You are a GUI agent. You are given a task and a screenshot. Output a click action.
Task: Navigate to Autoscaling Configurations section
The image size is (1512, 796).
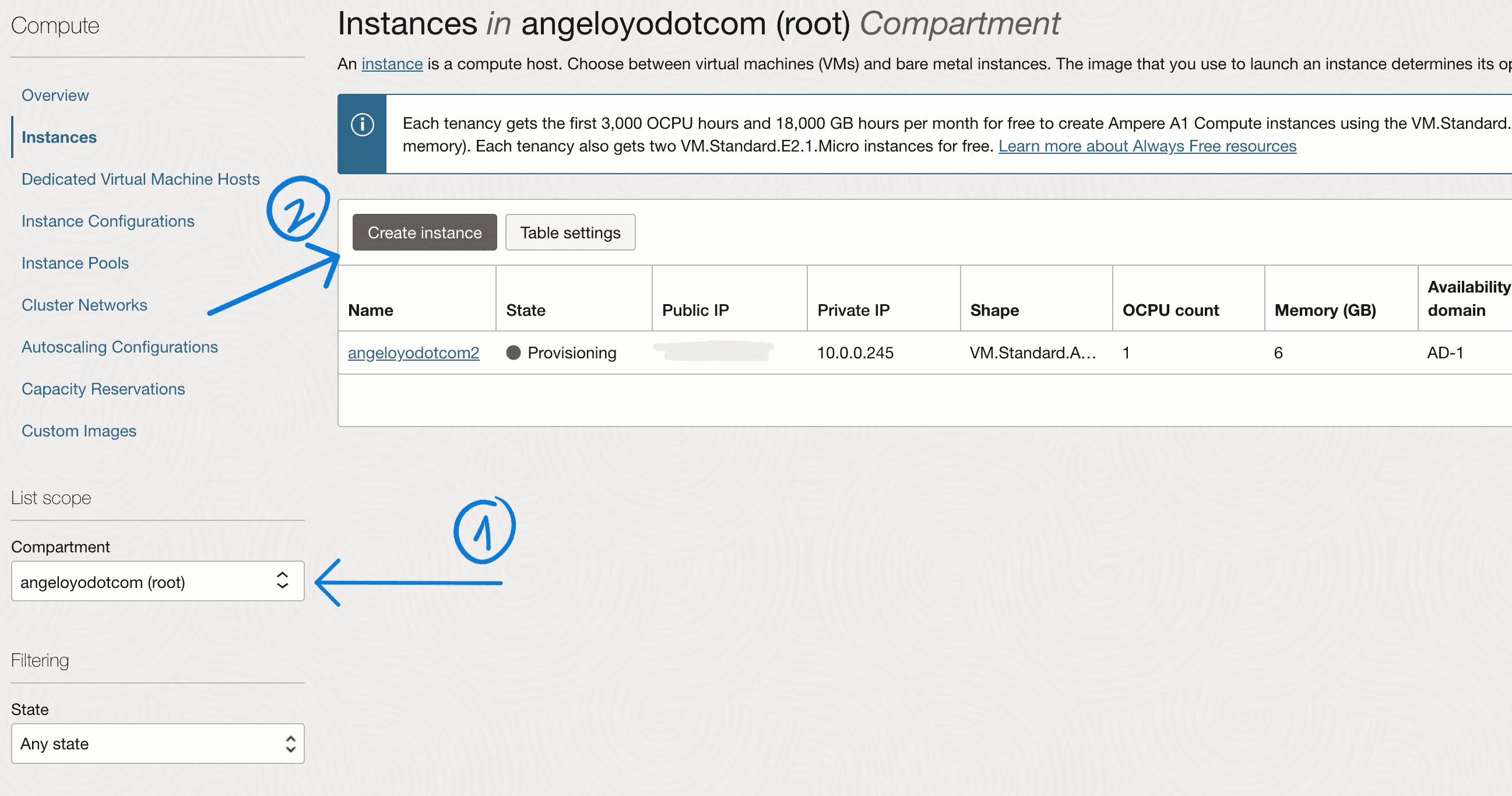pos(118,347)
